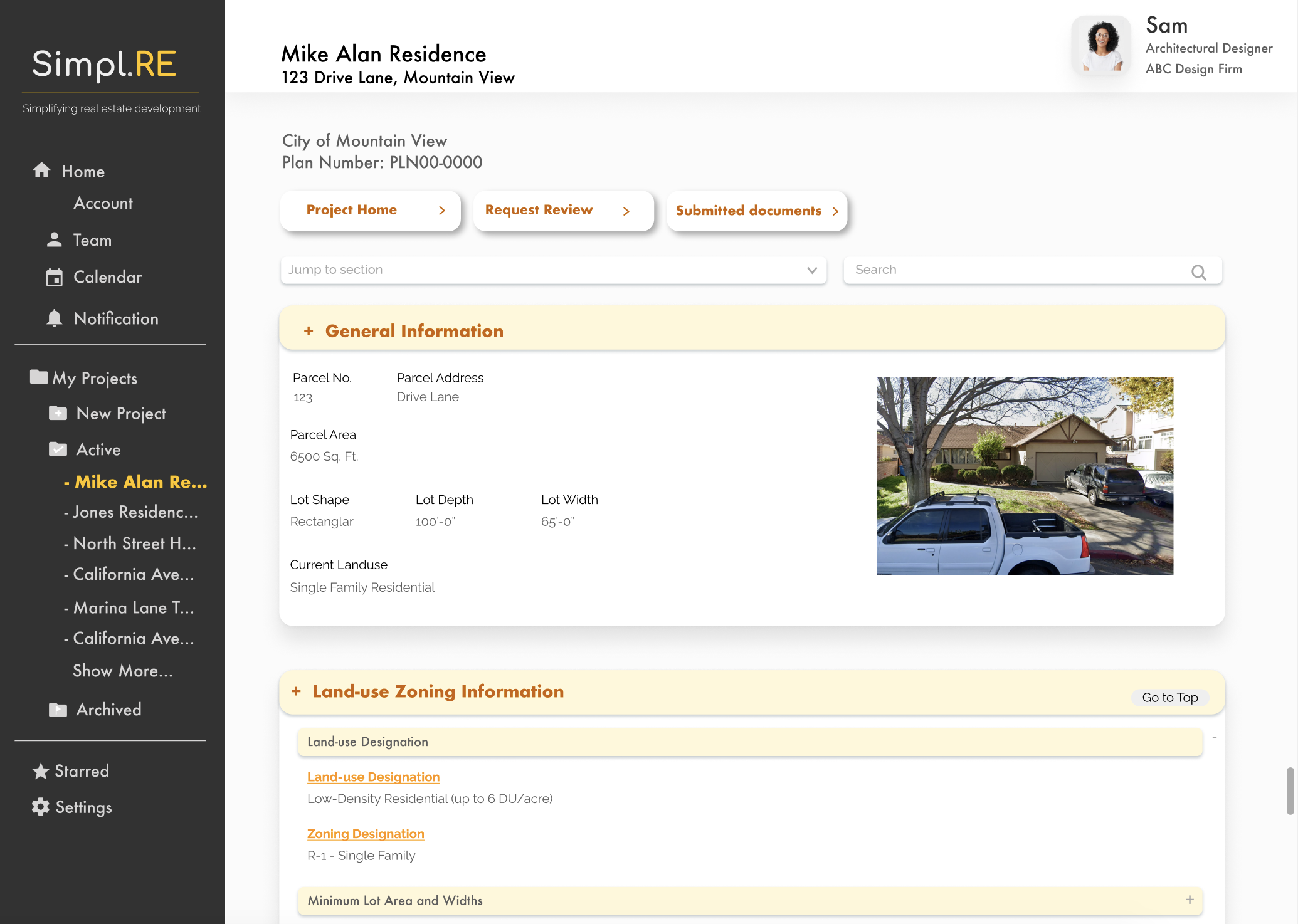The width and height of the screenshot is (1298, 924).
Task: Open the Zoning Designation link
Action: (366, 834)
